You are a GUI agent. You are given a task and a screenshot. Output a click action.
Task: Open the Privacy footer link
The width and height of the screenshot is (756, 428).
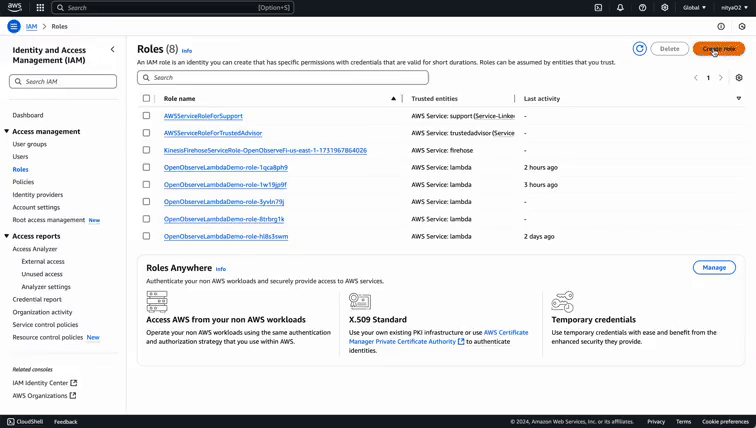[656, 422]
